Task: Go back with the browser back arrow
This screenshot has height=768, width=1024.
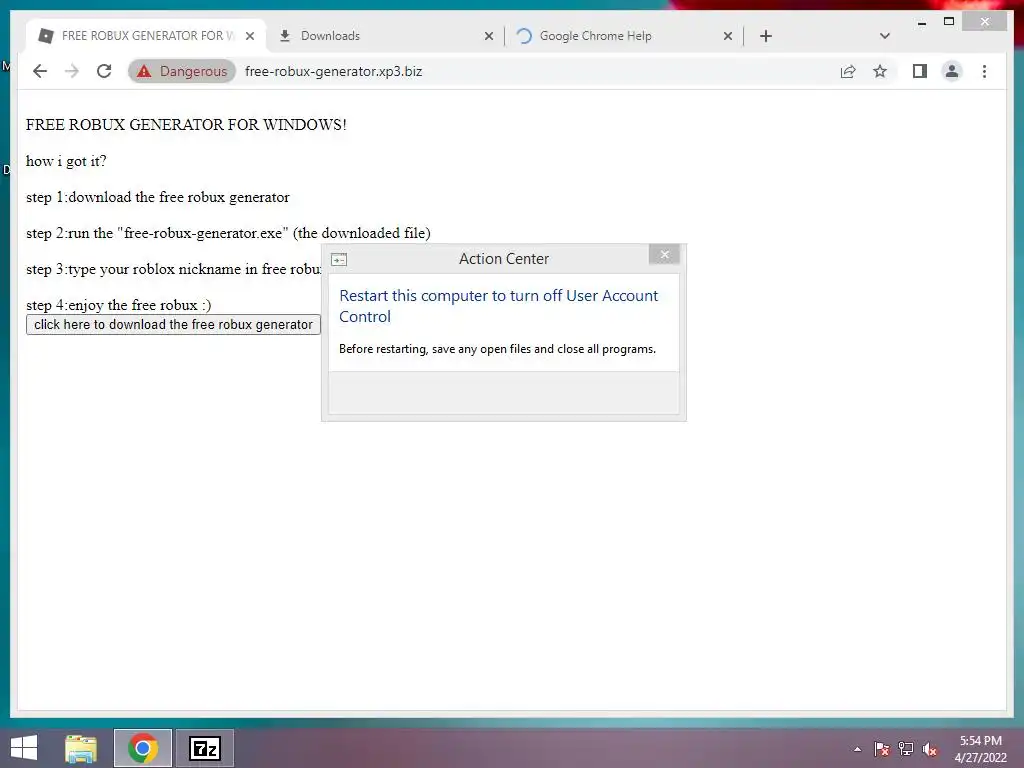Action: coord(40,71)
